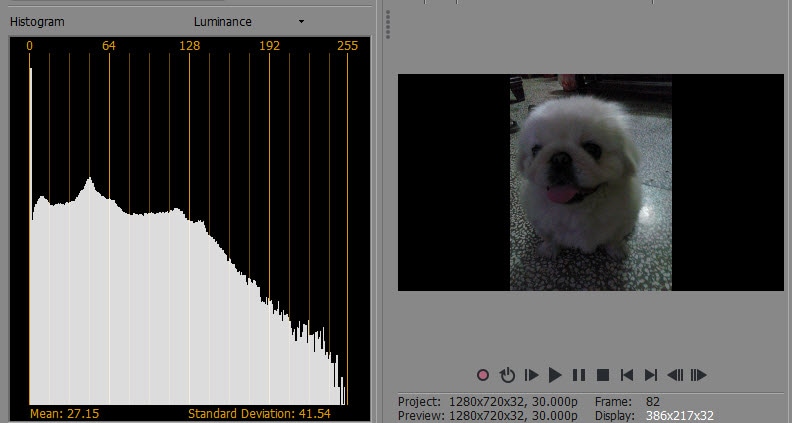This screenshot has height=423, width=792.
Task: Click Play From Start button
Action: [x=531, y=375]
